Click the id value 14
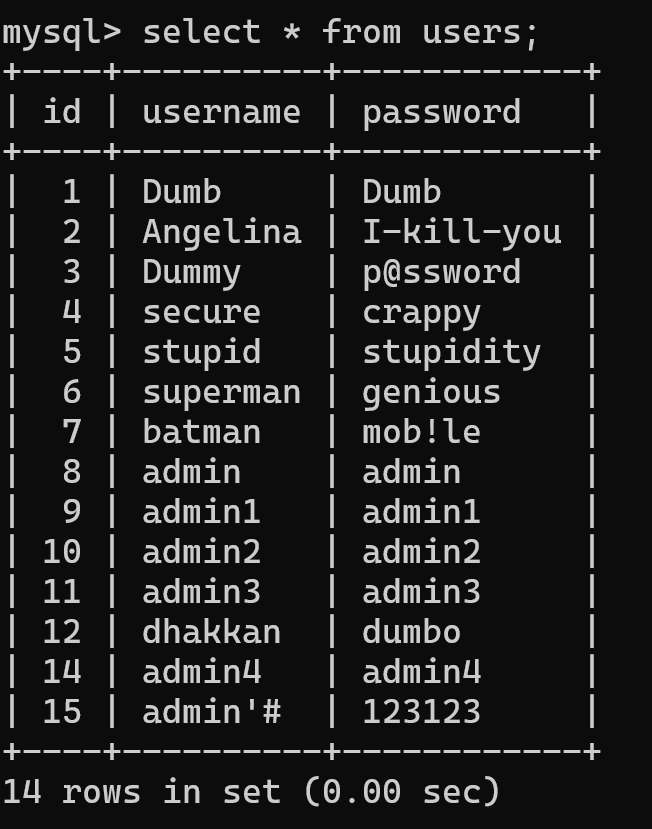 point(62,671)
